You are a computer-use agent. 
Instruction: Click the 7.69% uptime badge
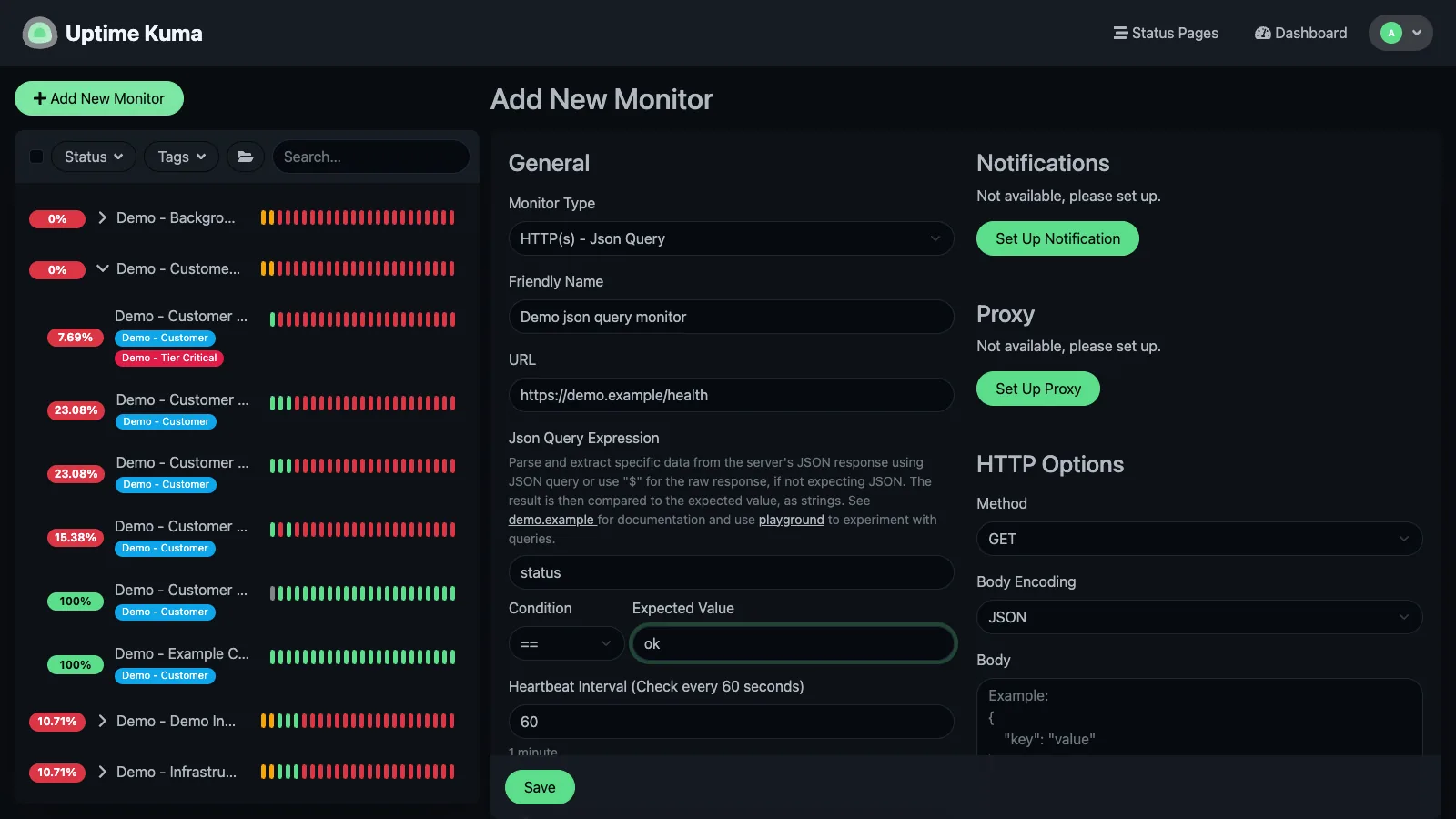coord(76,338)
